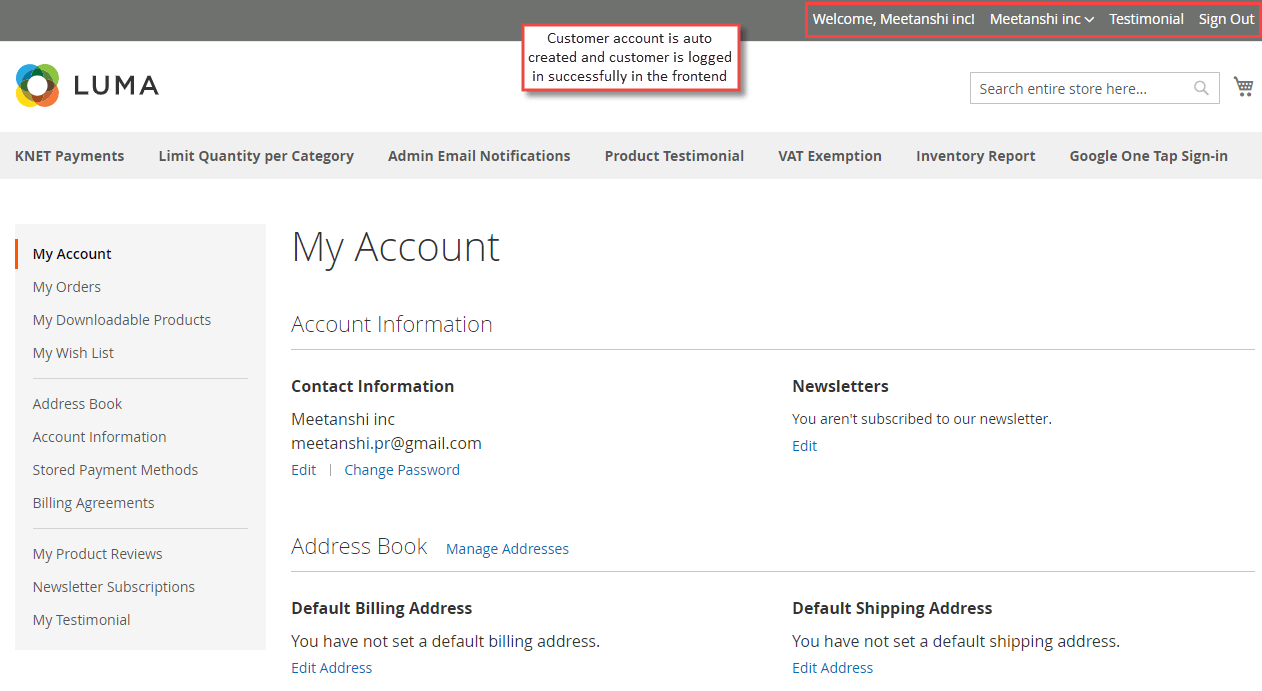Image resolution: width=1262 pixels, height=691 pixels.
Task: Sign Out of the account
Action: (1226, 19)
